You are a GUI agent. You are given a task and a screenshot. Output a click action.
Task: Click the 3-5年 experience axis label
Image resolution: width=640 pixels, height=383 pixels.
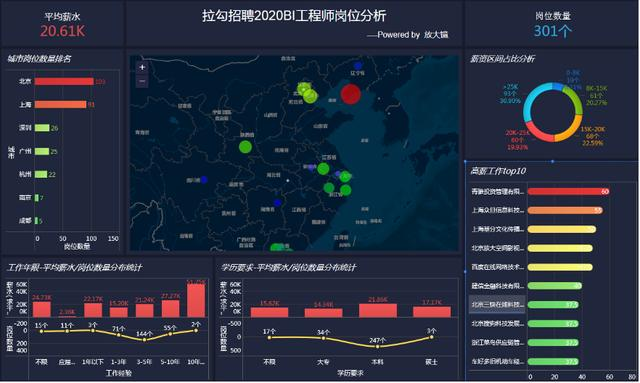pyautogui.click(x=144, y=362)
